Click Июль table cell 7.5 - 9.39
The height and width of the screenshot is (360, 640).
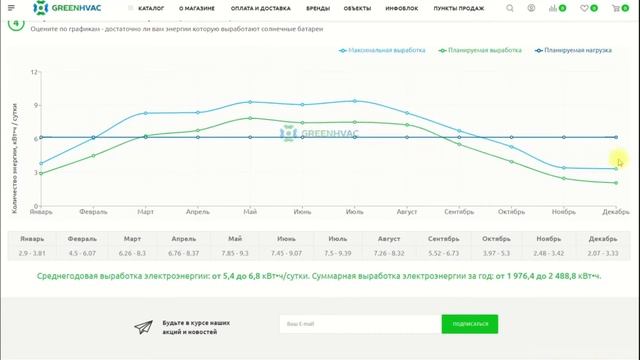click(338, 253)
